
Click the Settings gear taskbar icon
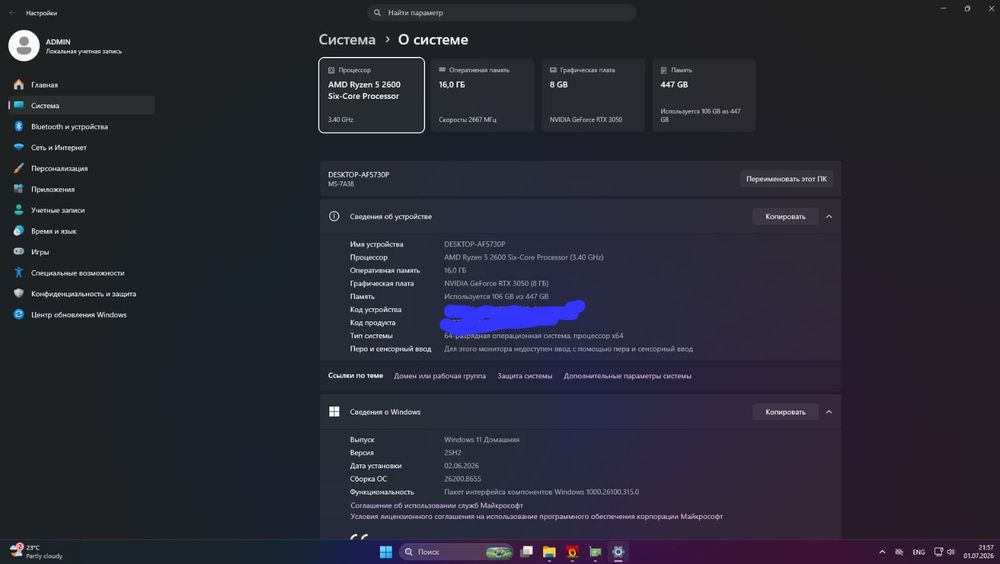click(x=618, y=552)
